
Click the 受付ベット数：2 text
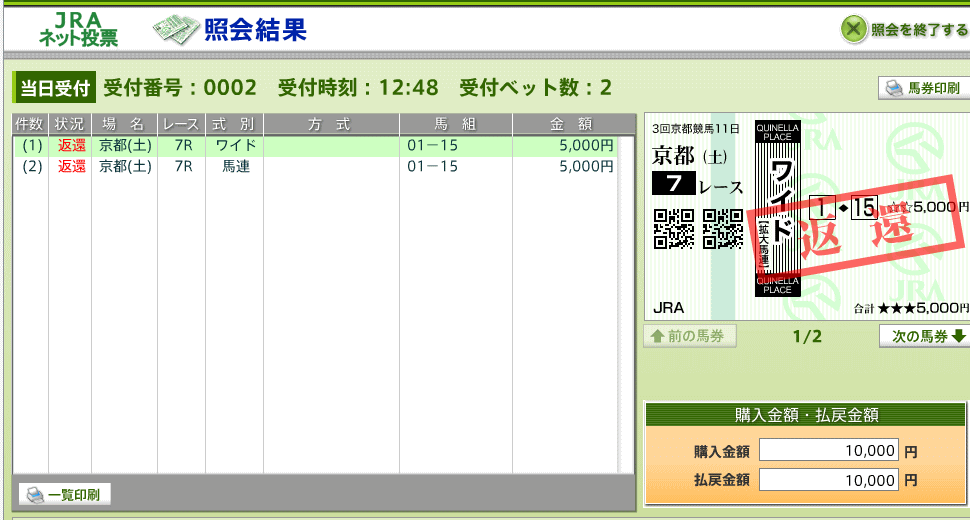coord(536,88)
